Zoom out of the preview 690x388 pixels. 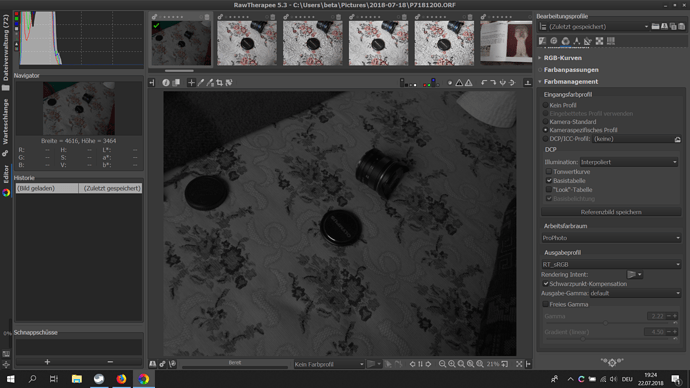click(x=442, y=364)
